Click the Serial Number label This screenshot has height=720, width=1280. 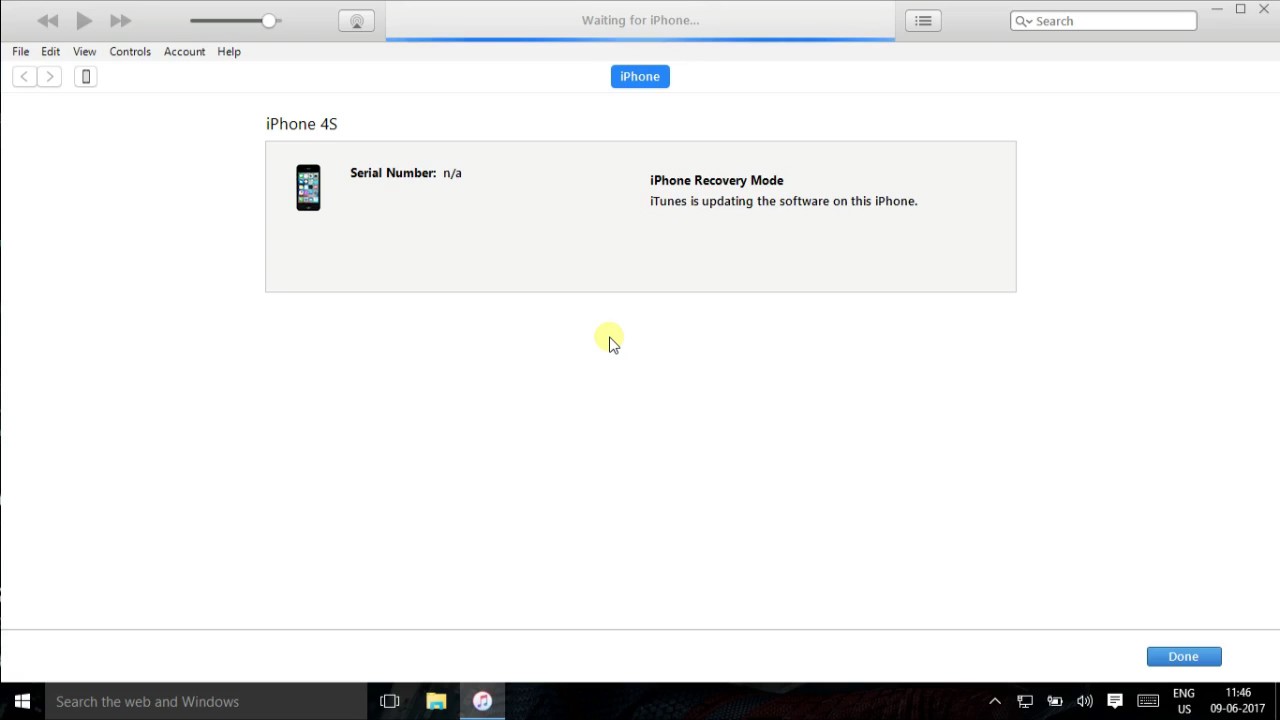click(x=393, y=173)
